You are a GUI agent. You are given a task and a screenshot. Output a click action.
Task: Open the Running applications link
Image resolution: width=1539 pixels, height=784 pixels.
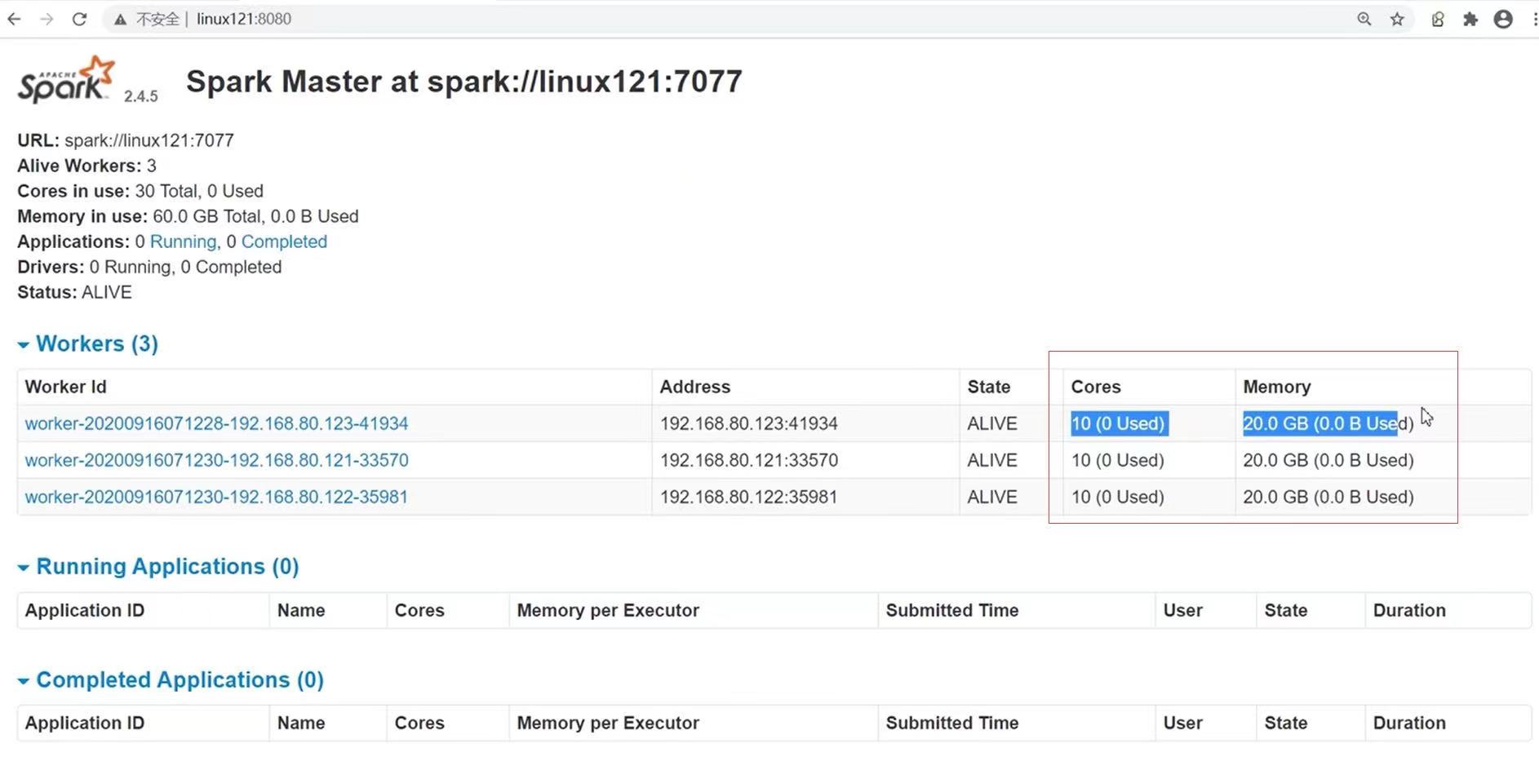(183, 241)
